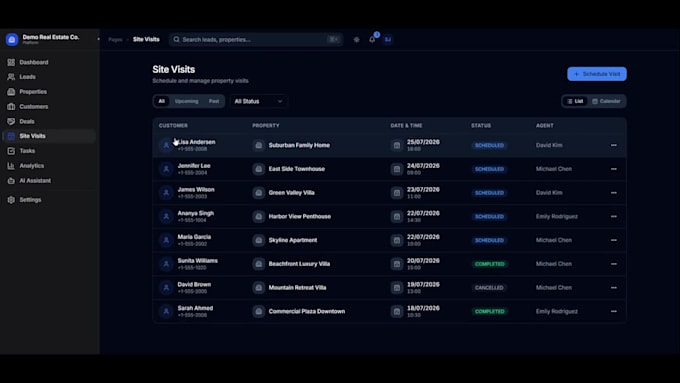Click SCHEDULED badge for Maria Garcia
The width and height of the screenshot is (680, 383).
489,240
